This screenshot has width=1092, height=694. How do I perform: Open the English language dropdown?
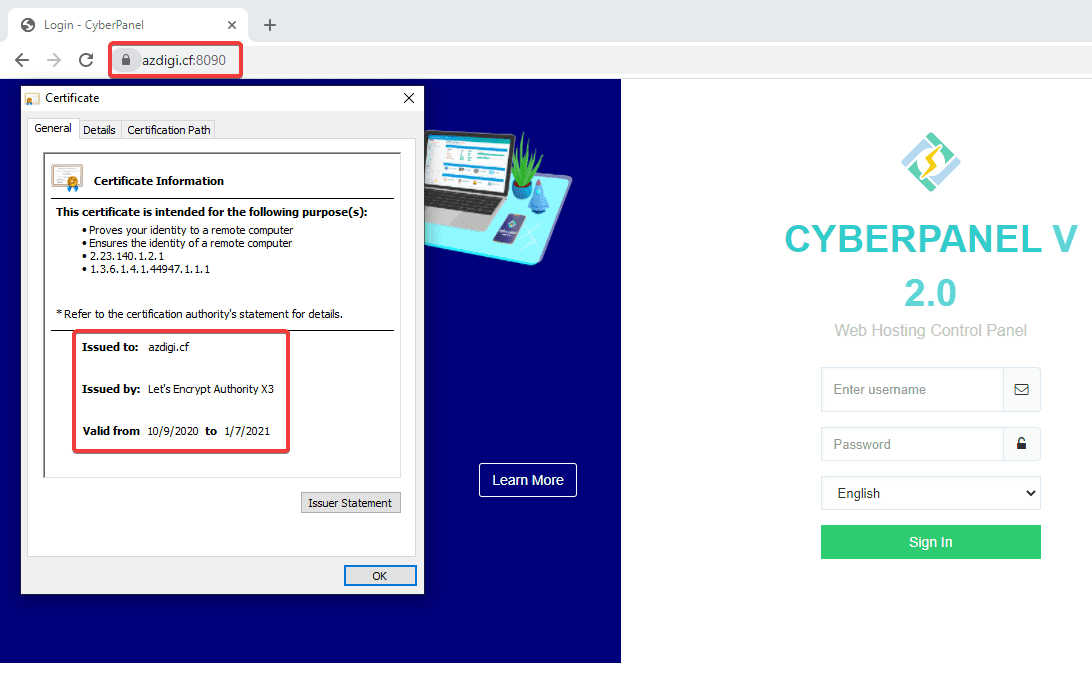(x=930, y=493)
